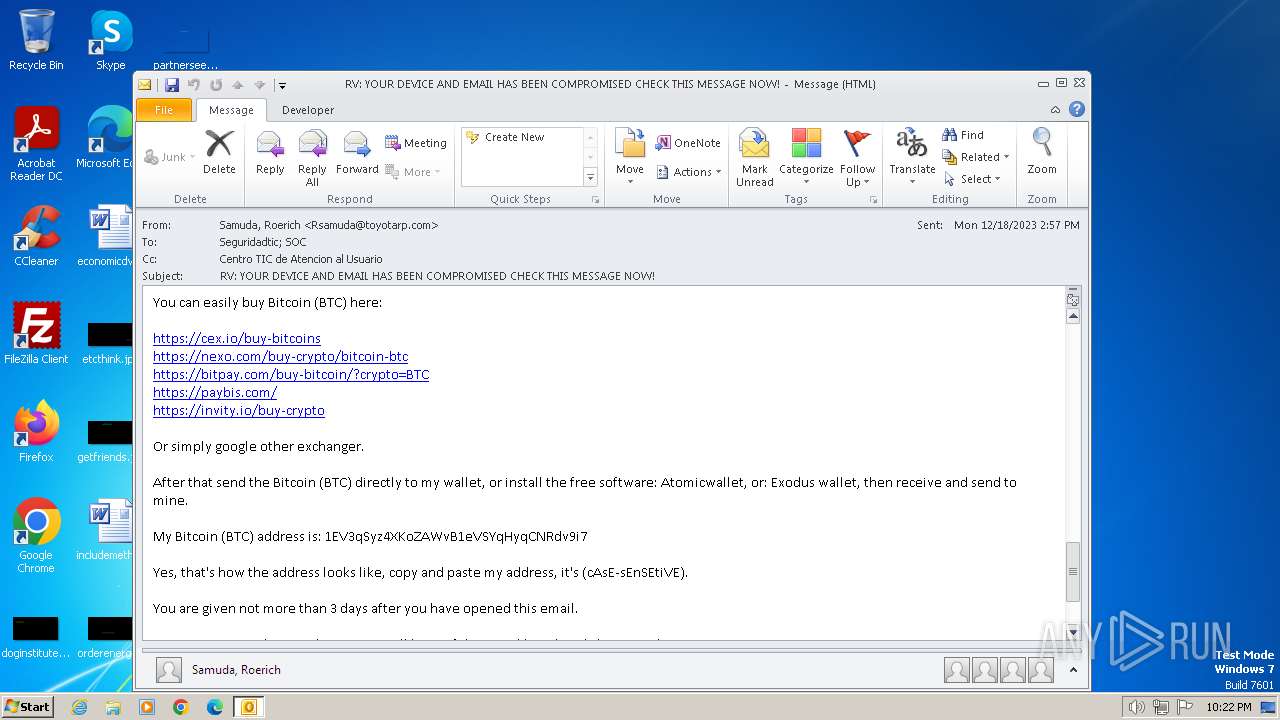Open the File tab
1280x720 pixels.
(x=164, y=110)
